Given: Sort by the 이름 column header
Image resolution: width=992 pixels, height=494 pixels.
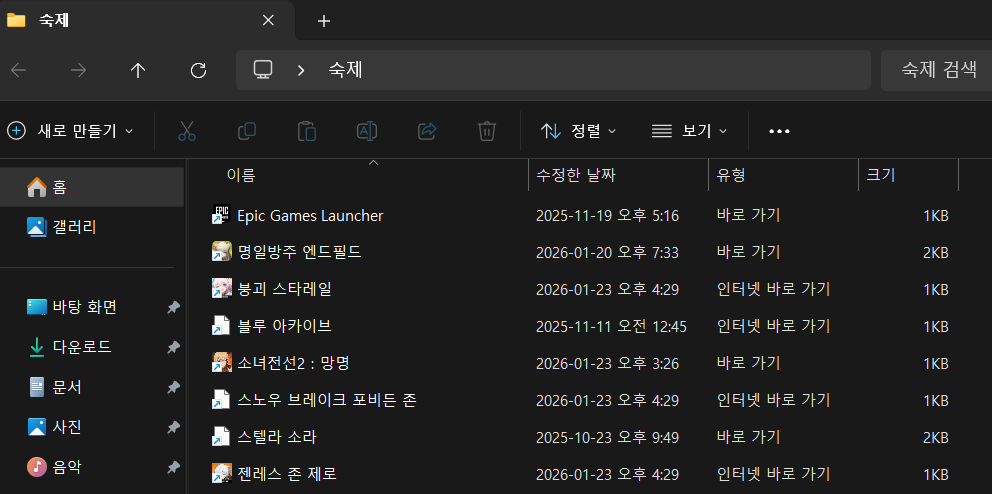Looking at the screenshot, I should click(240, 175).
